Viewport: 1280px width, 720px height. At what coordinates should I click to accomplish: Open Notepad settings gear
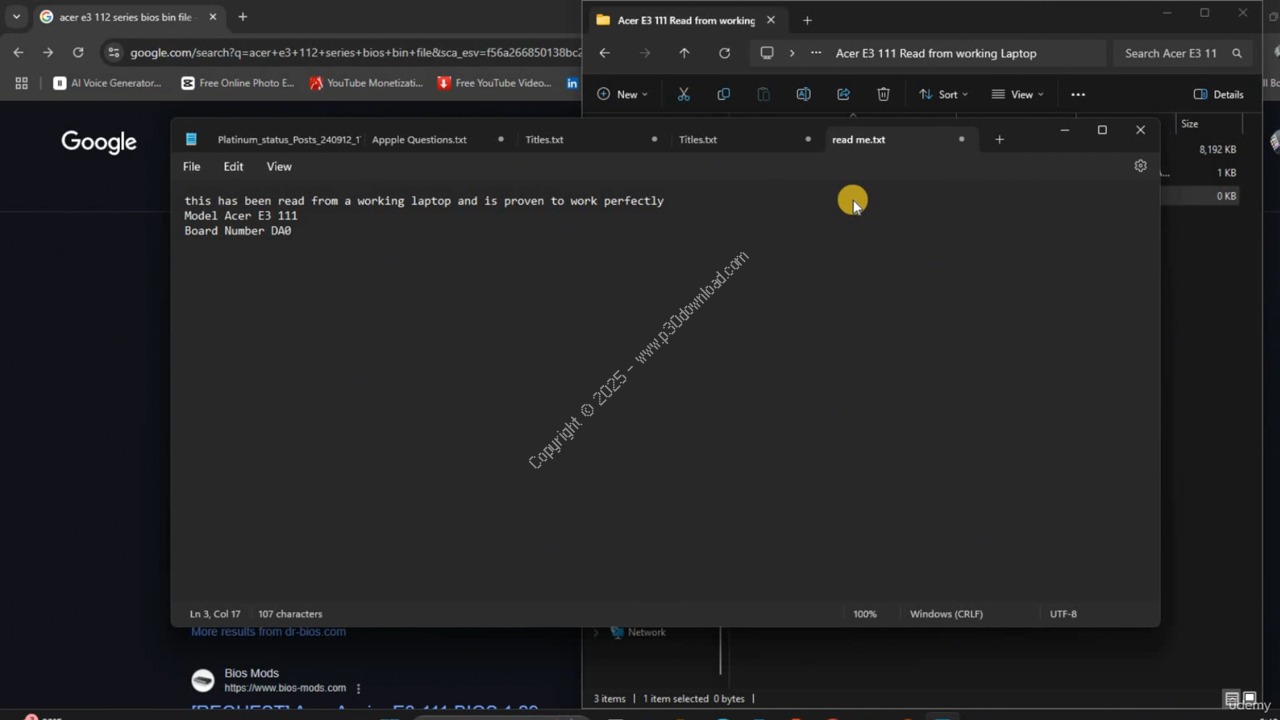(x=1140, y=166)
